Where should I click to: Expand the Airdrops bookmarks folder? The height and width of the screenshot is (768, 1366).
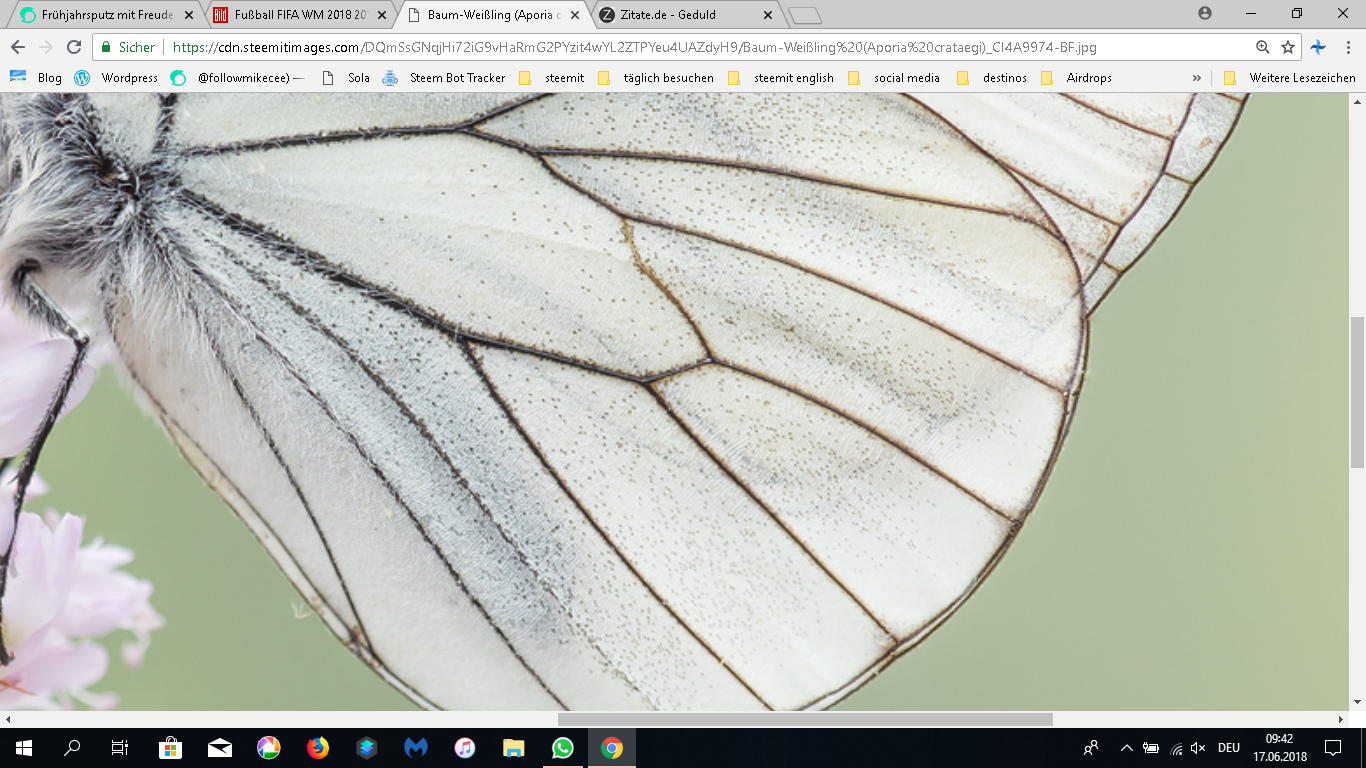click(x=1076, y=77)
